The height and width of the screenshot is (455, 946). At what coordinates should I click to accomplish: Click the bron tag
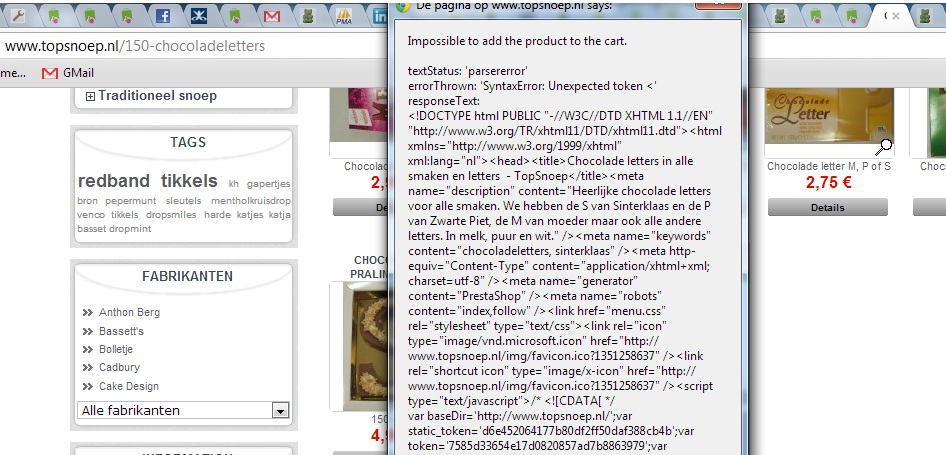point(87,200)
